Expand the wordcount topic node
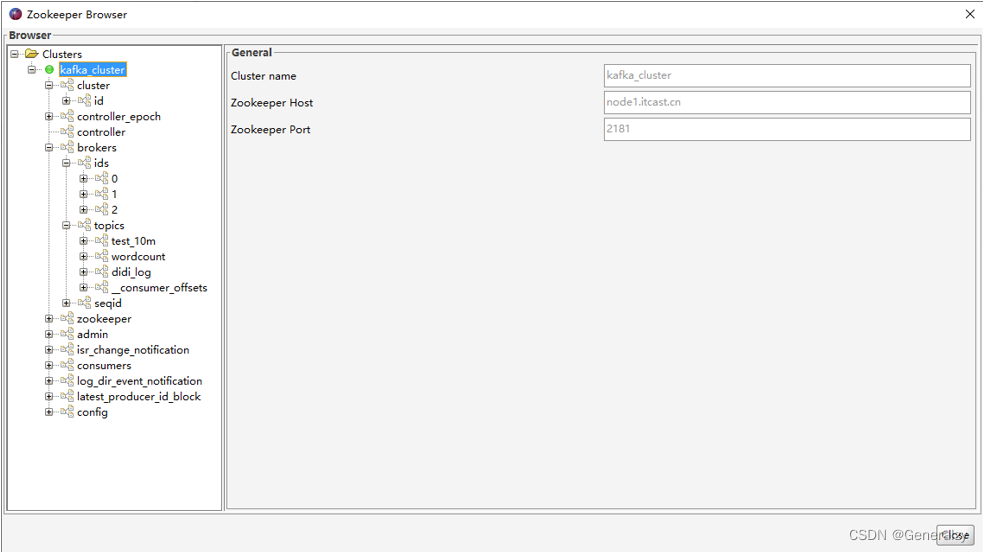983x552 pixels. (84, 257)
